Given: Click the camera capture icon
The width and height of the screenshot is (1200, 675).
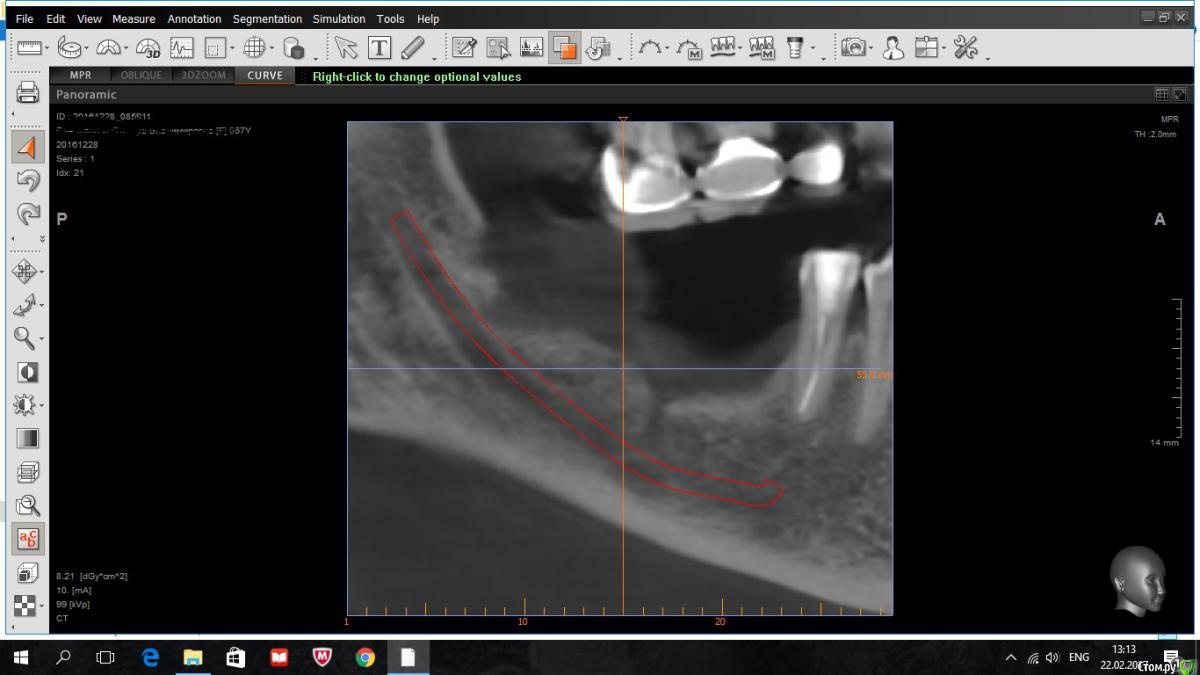Looking at the screenshot, I should coord(853,47).
